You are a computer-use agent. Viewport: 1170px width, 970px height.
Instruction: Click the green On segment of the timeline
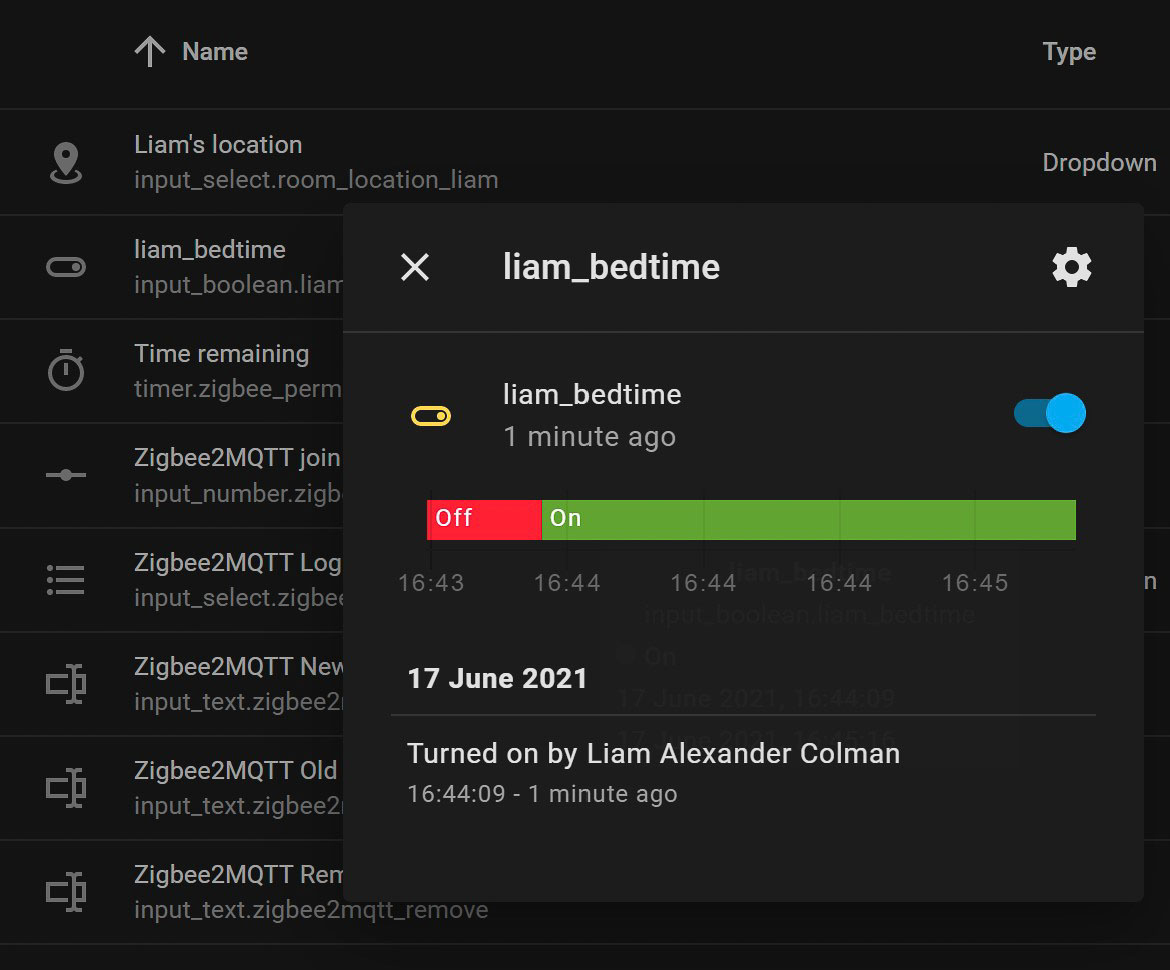coord(750,518)
